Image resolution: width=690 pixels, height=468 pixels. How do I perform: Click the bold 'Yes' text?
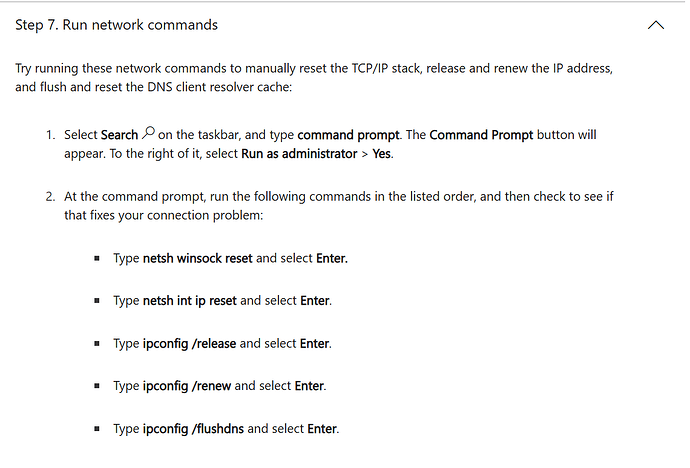[382, 154]
